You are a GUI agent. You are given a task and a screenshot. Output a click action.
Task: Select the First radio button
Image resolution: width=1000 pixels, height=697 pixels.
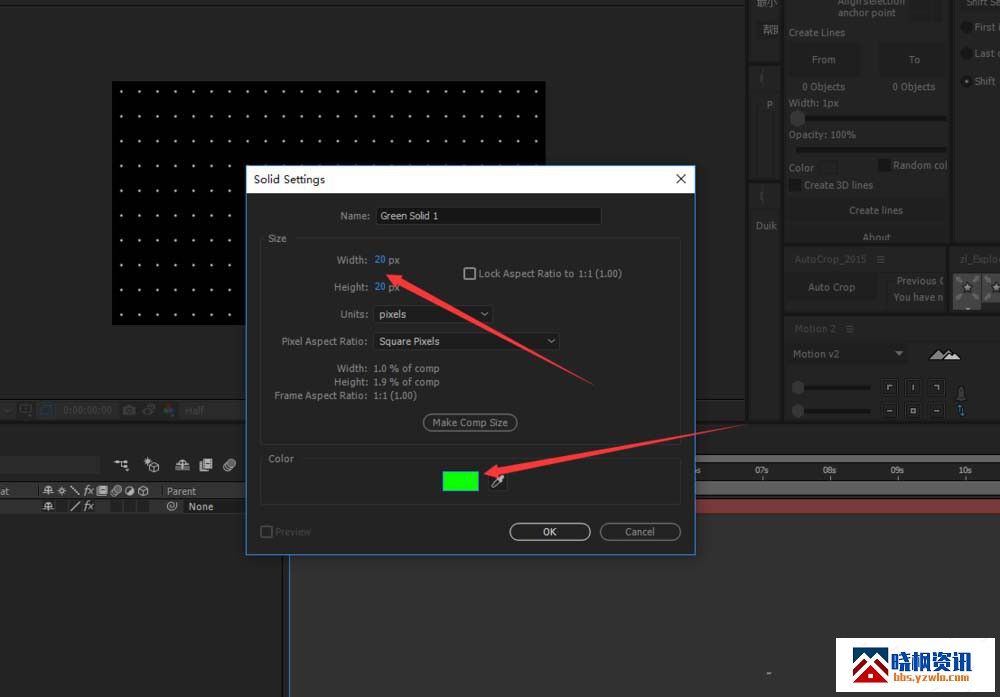coord(967,27)
